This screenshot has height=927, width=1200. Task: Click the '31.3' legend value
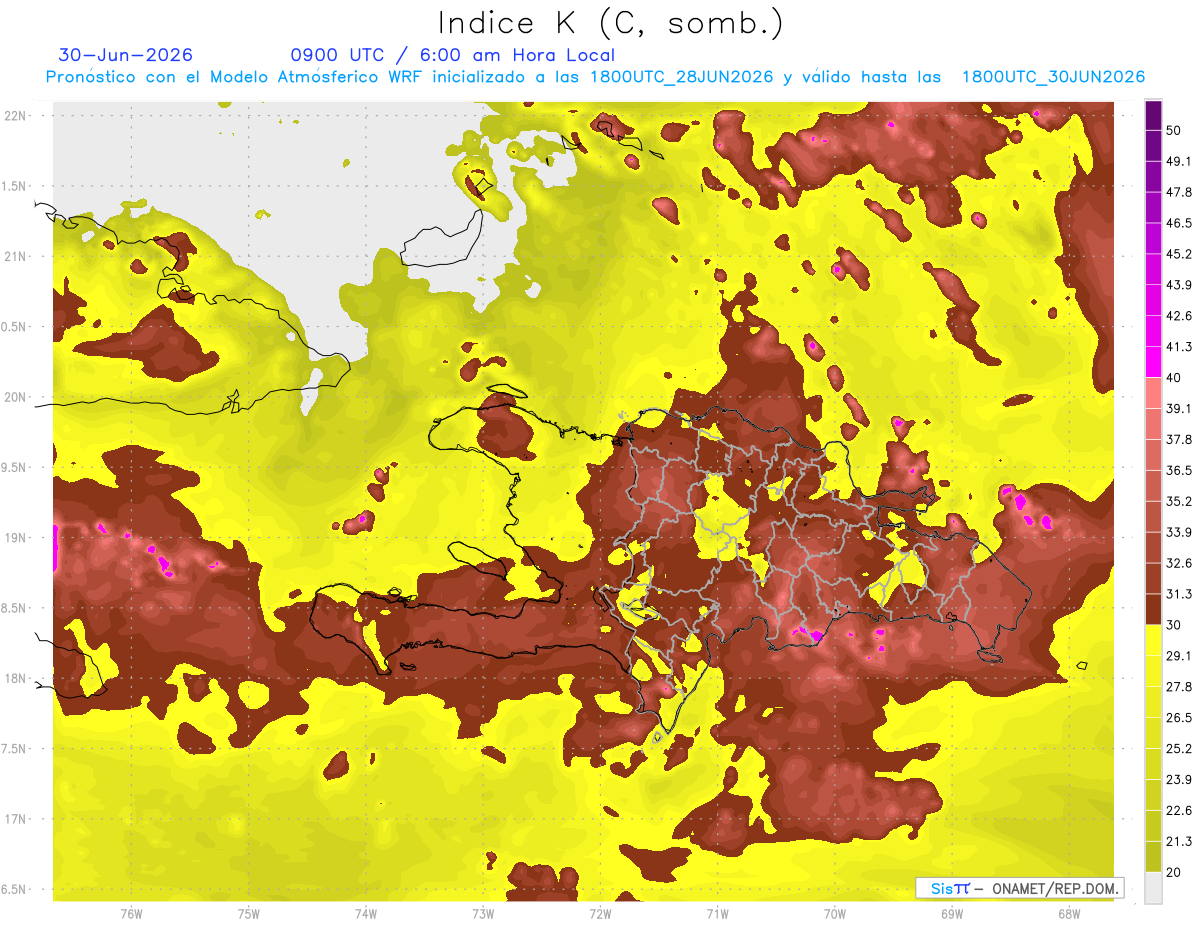[x=1179, y=594]
